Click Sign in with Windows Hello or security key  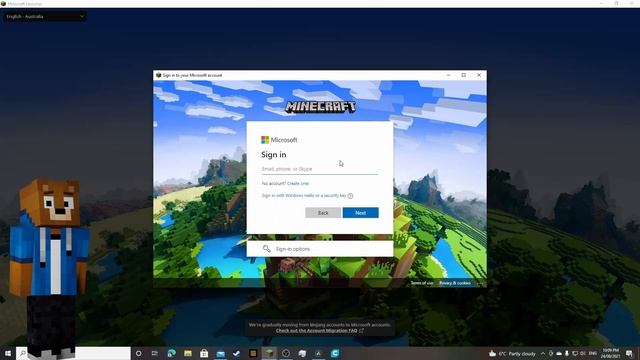click(x=304, y=196)
